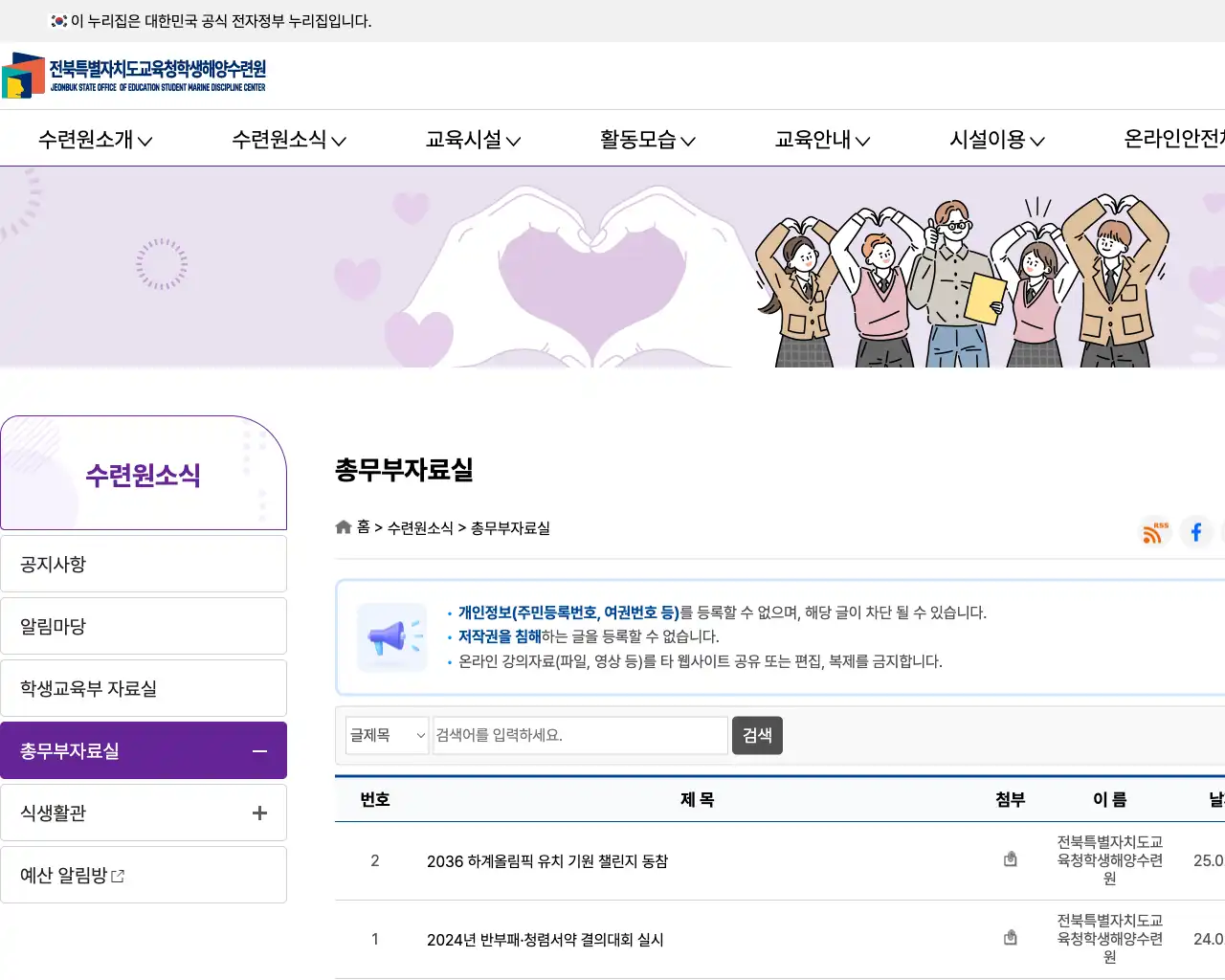This screenshot has width=1225, height=980.
Task: Click the home icon in the breadcrumb
Action: tap(343, 526)
